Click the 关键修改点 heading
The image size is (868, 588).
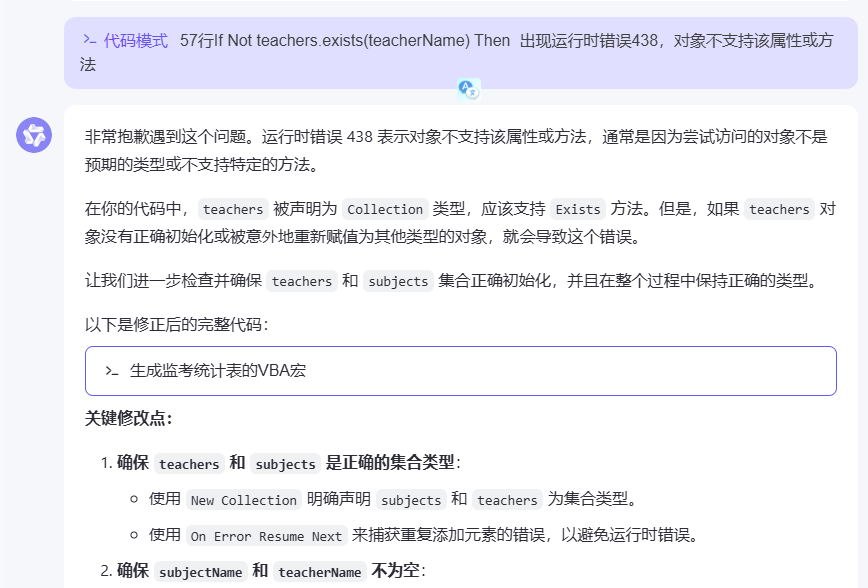[x=128, y=419]
